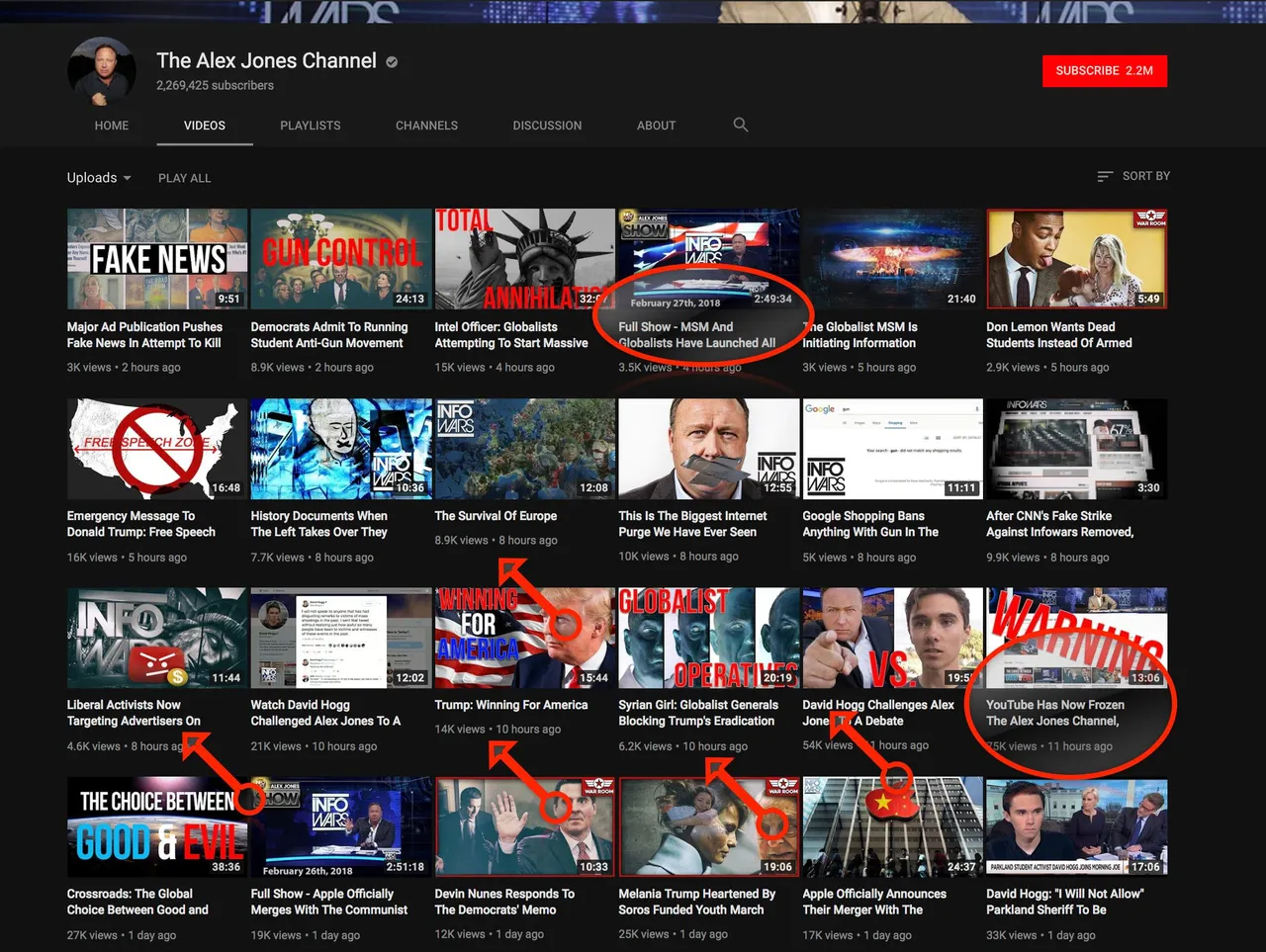
Task: Open the Jones VS. Hogg thumbnail
Action: tap(892, 638)
